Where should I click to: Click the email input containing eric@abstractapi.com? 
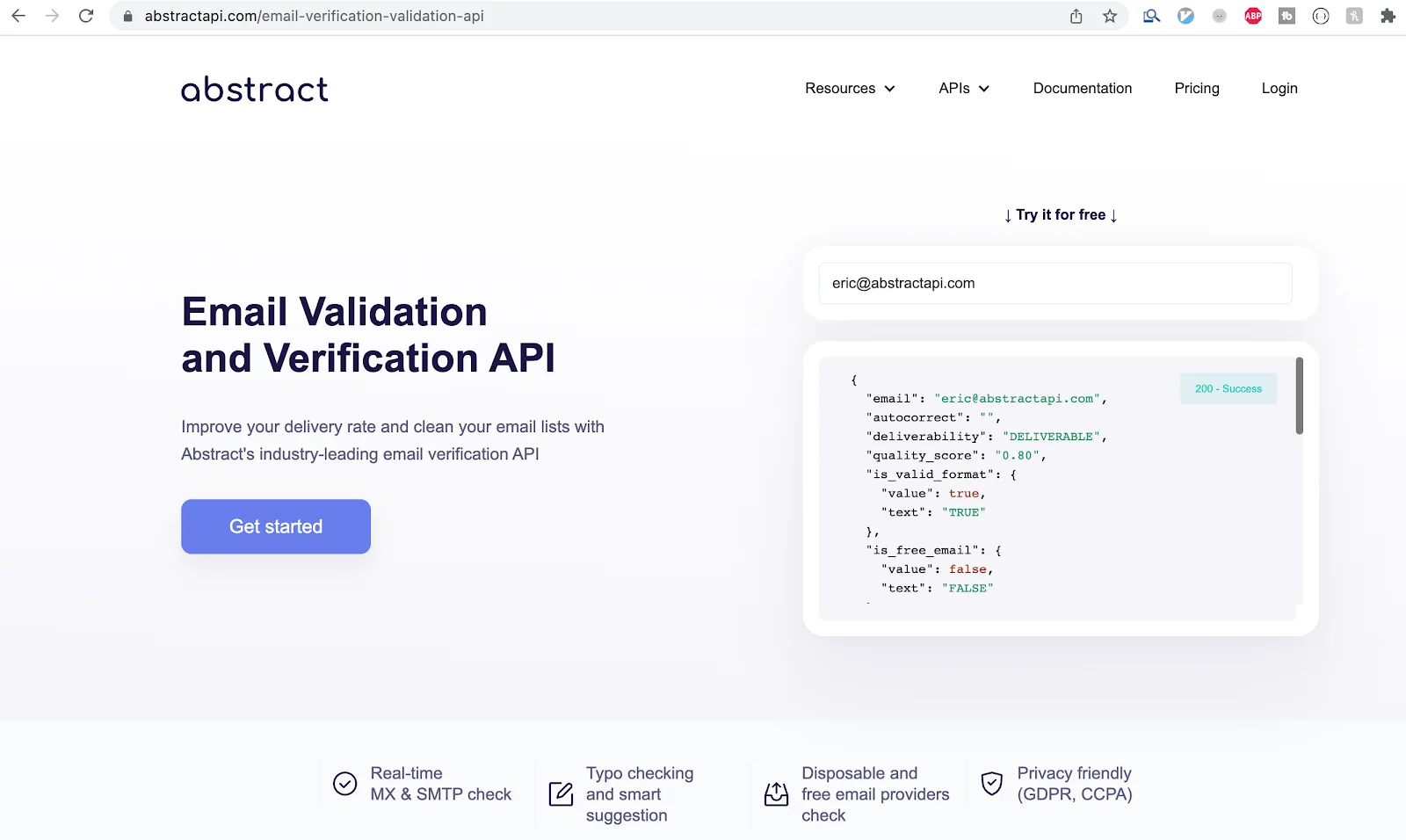(x=1054, y=283)
